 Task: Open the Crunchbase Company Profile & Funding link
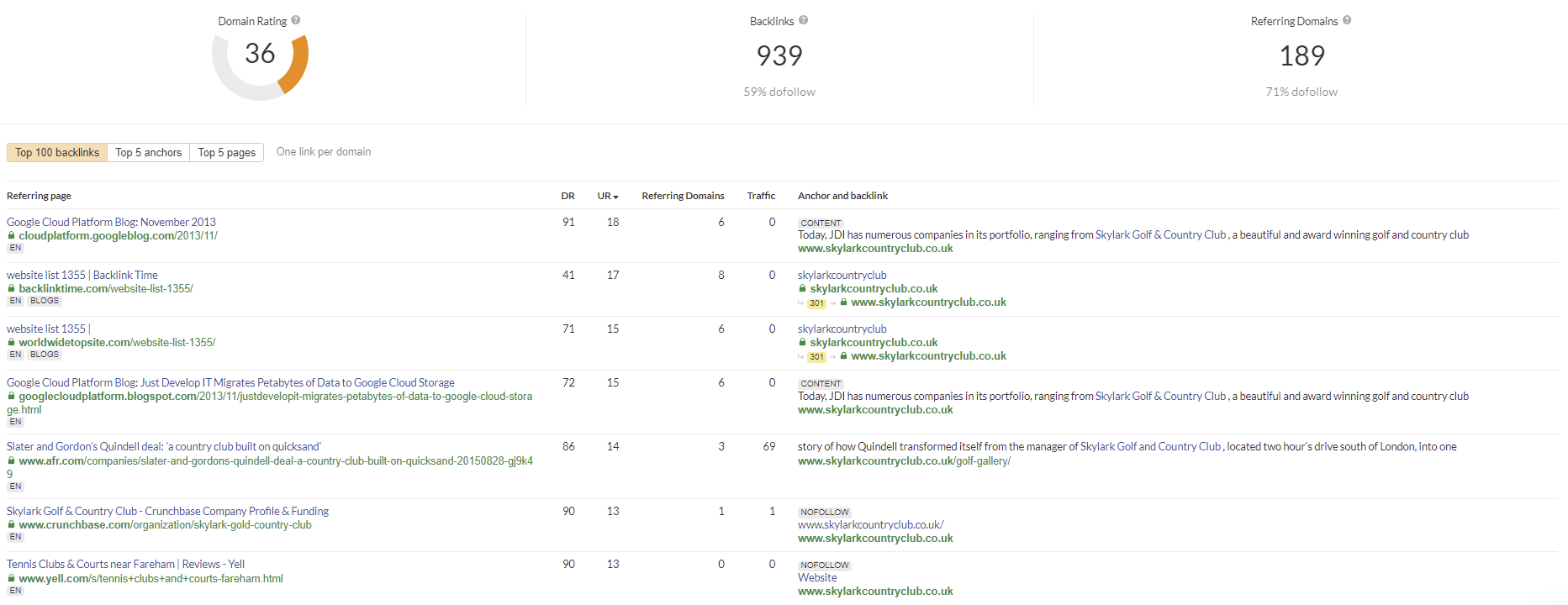[x=167, y=512]
